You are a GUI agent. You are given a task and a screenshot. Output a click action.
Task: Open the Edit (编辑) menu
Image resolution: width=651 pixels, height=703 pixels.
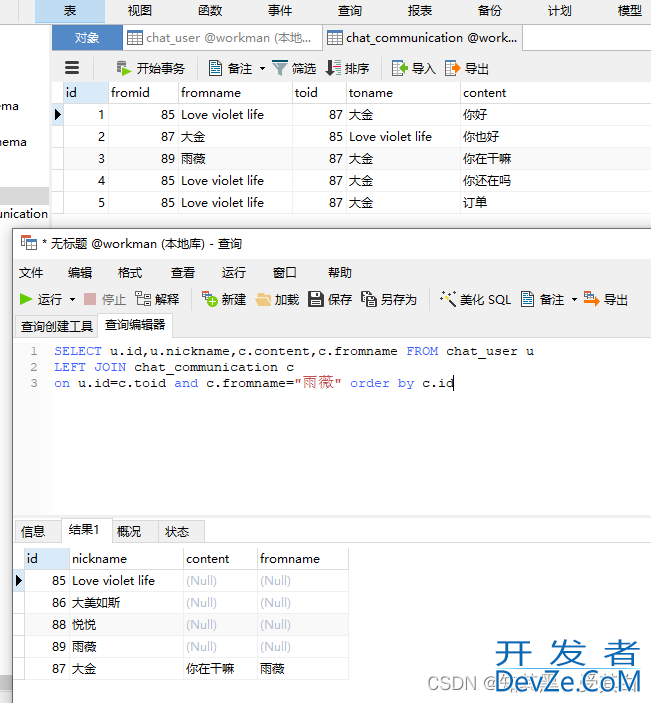[x=80, y=273]
